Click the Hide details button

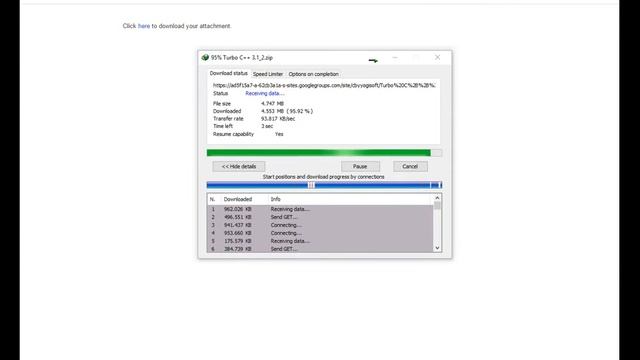[x=239, y=167]
